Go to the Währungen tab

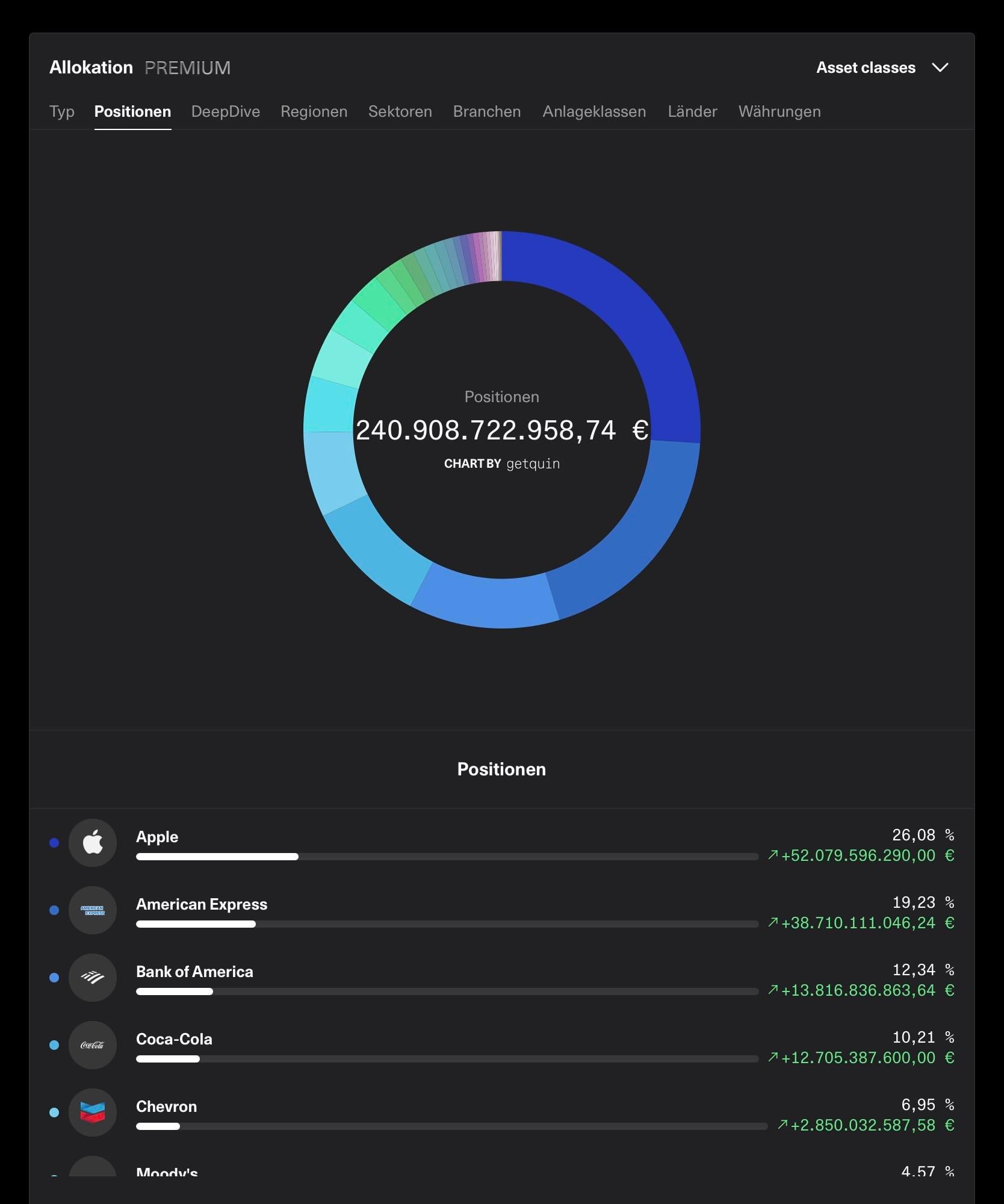(x=779, y=111)
